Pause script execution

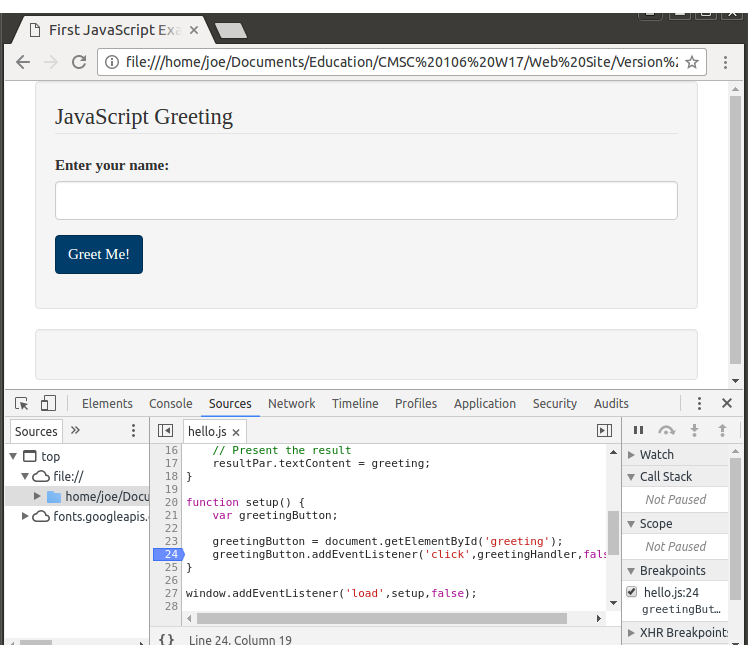pyautogui.click(x=638, y=430)
